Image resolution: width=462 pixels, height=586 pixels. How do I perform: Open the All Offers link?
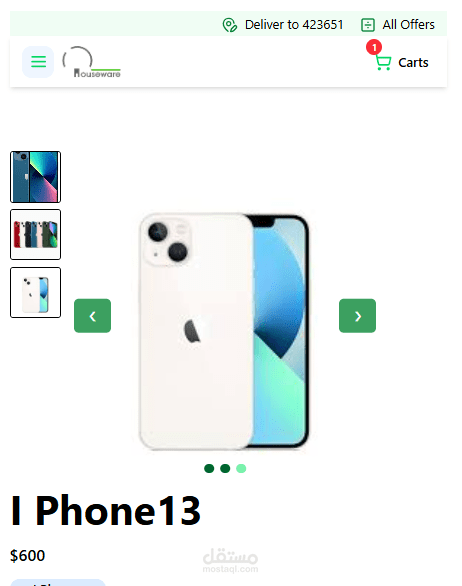(x=408, y=25)
